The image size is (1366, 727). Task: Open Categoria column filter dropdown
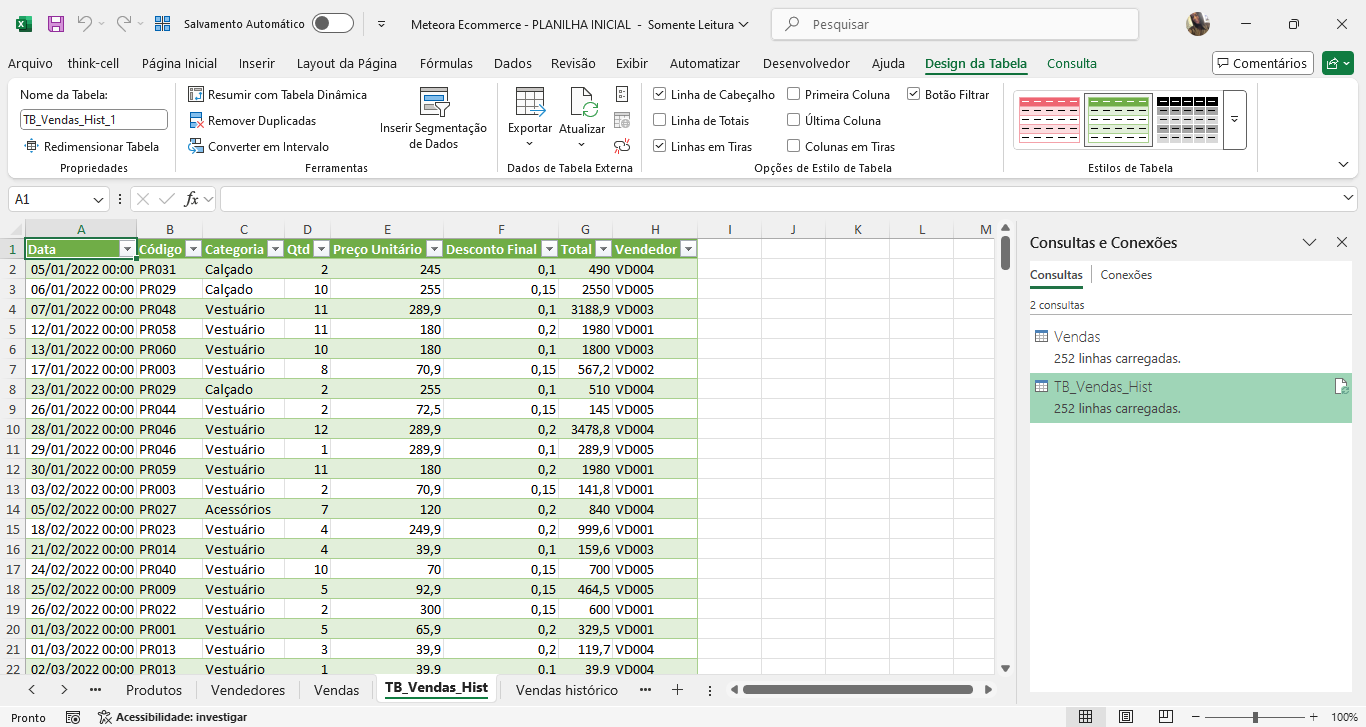[x=275, y=249]
